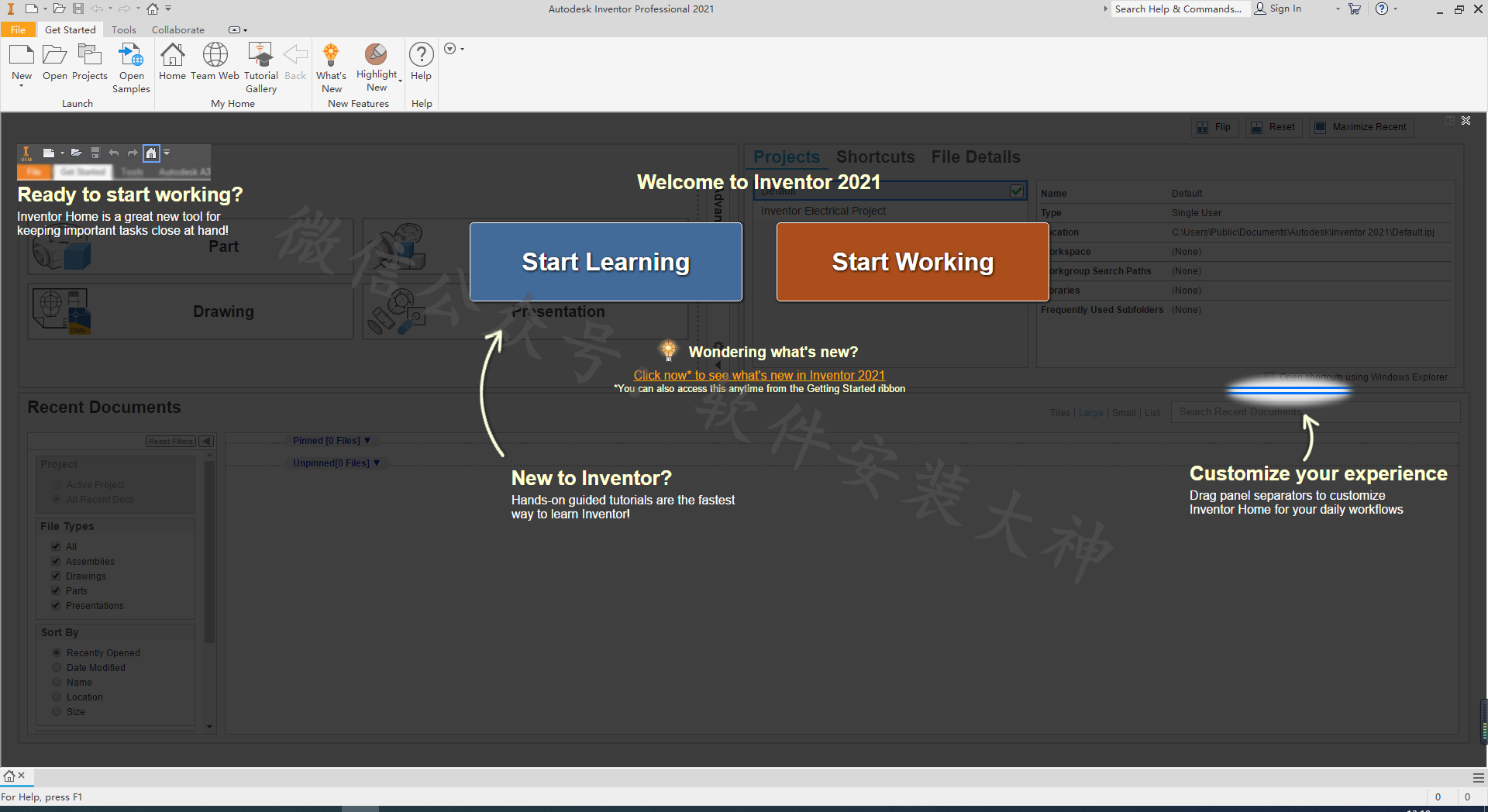The image size is (1488, 812).
Task: Click the Search Help & Commands field
Action: (1180, 9)
